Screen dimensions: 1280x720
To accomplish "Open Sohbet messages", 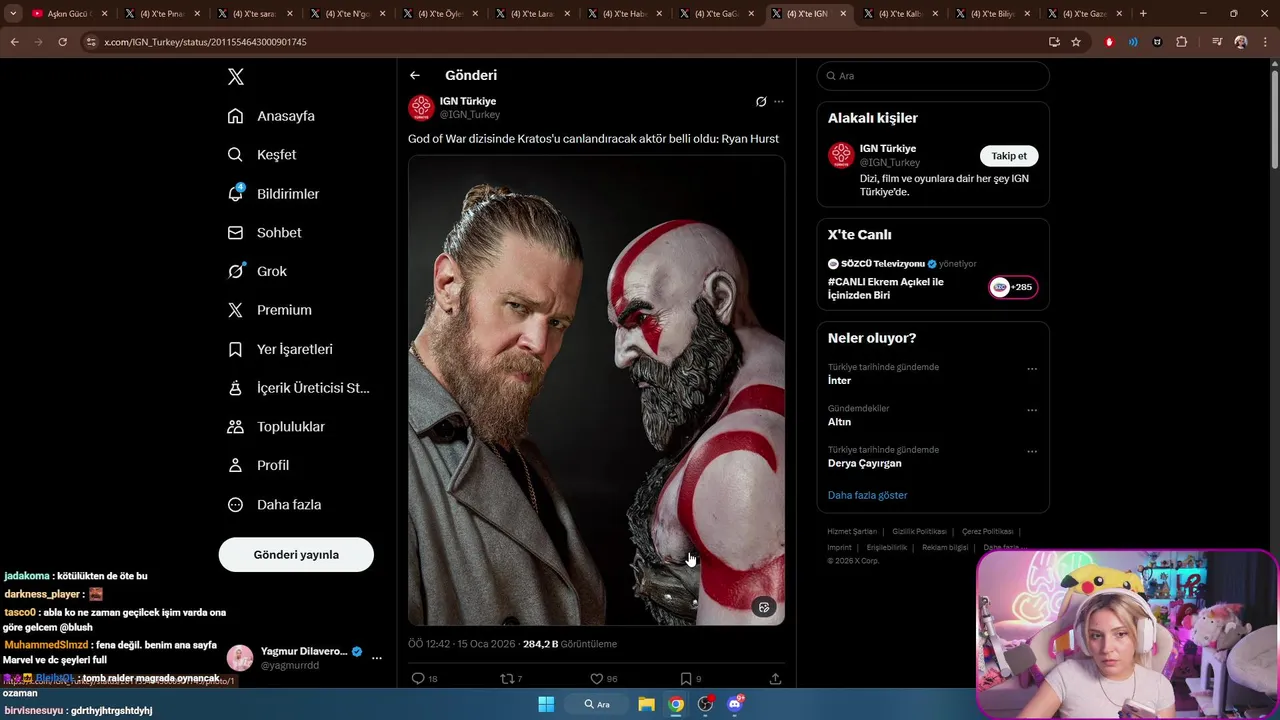I will point(264,233).
